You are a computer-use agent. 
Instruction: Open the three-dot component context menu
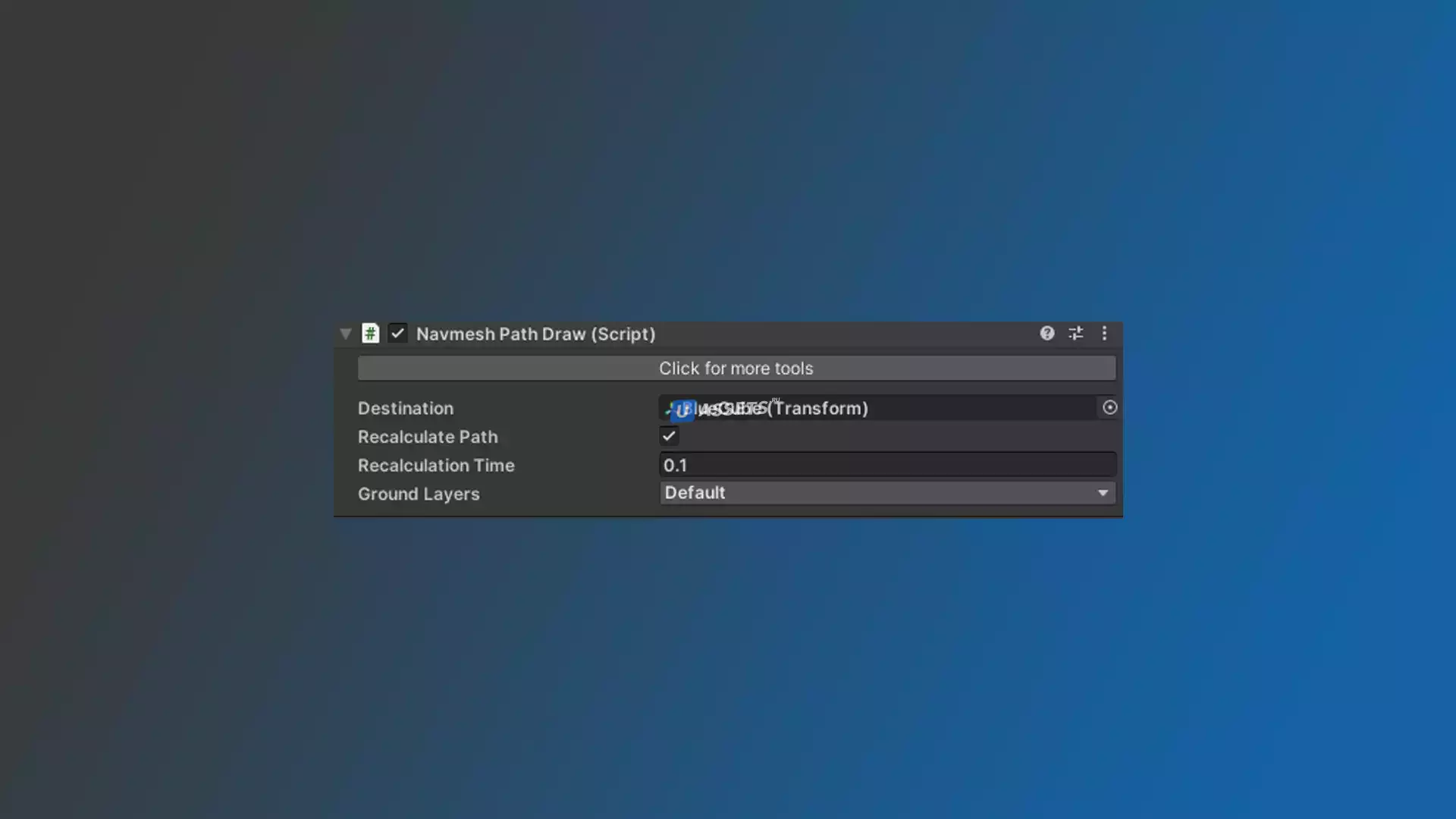tap(1104, 334)
